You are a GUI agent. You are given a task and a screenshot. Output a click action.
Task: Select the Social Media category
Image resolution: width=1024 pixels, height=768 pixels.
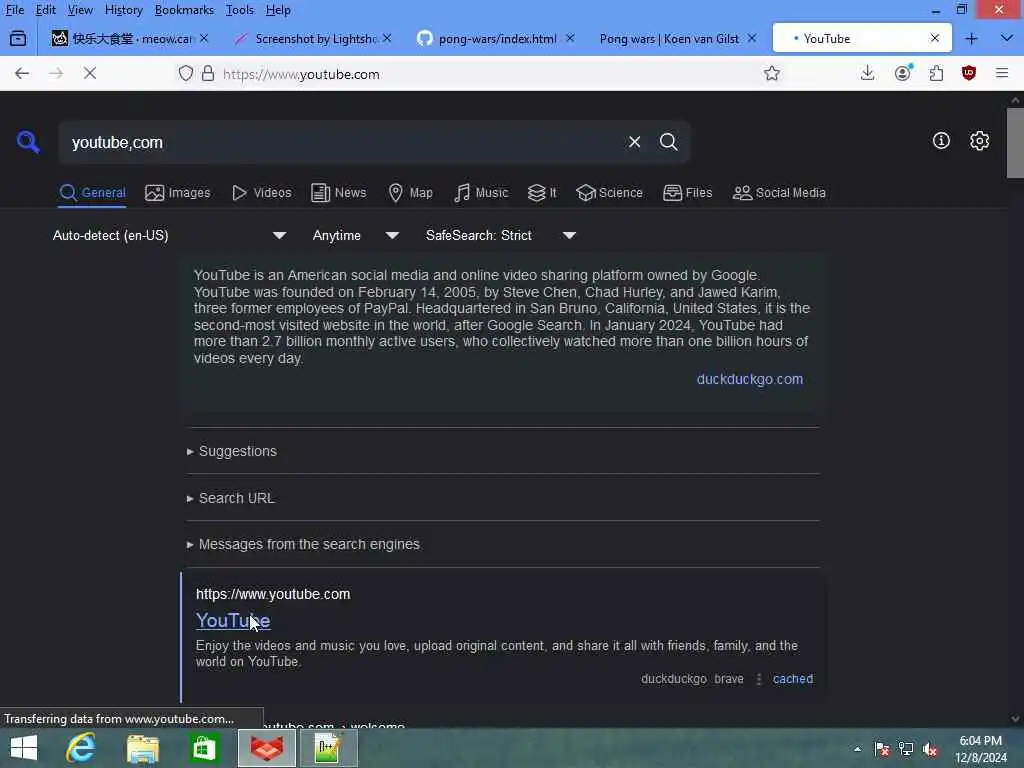pos(779,193)
